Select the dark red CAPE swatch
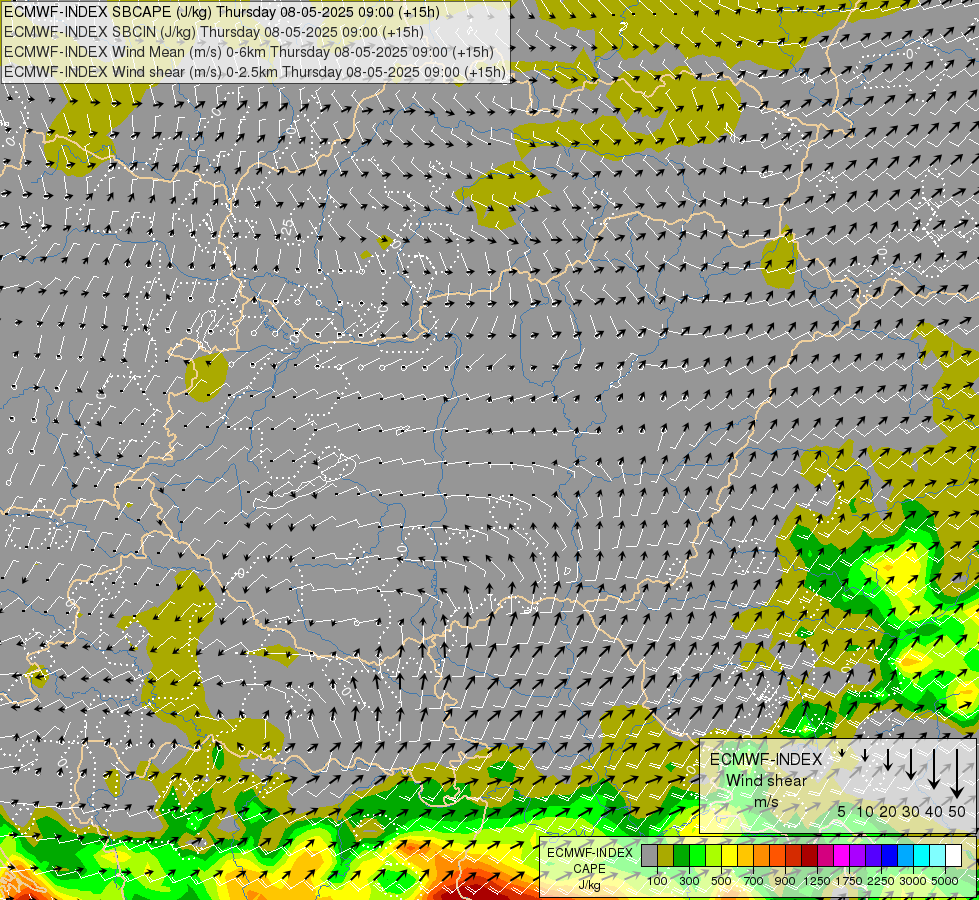 (810, 856)
